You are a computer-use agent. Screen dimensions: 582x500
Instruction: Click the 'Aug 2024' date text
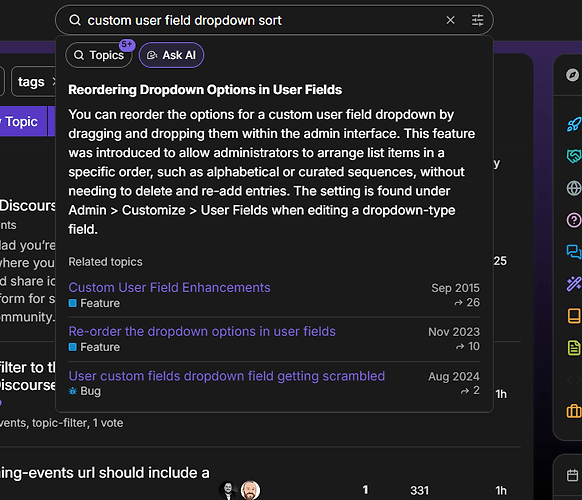pos(454,376)
